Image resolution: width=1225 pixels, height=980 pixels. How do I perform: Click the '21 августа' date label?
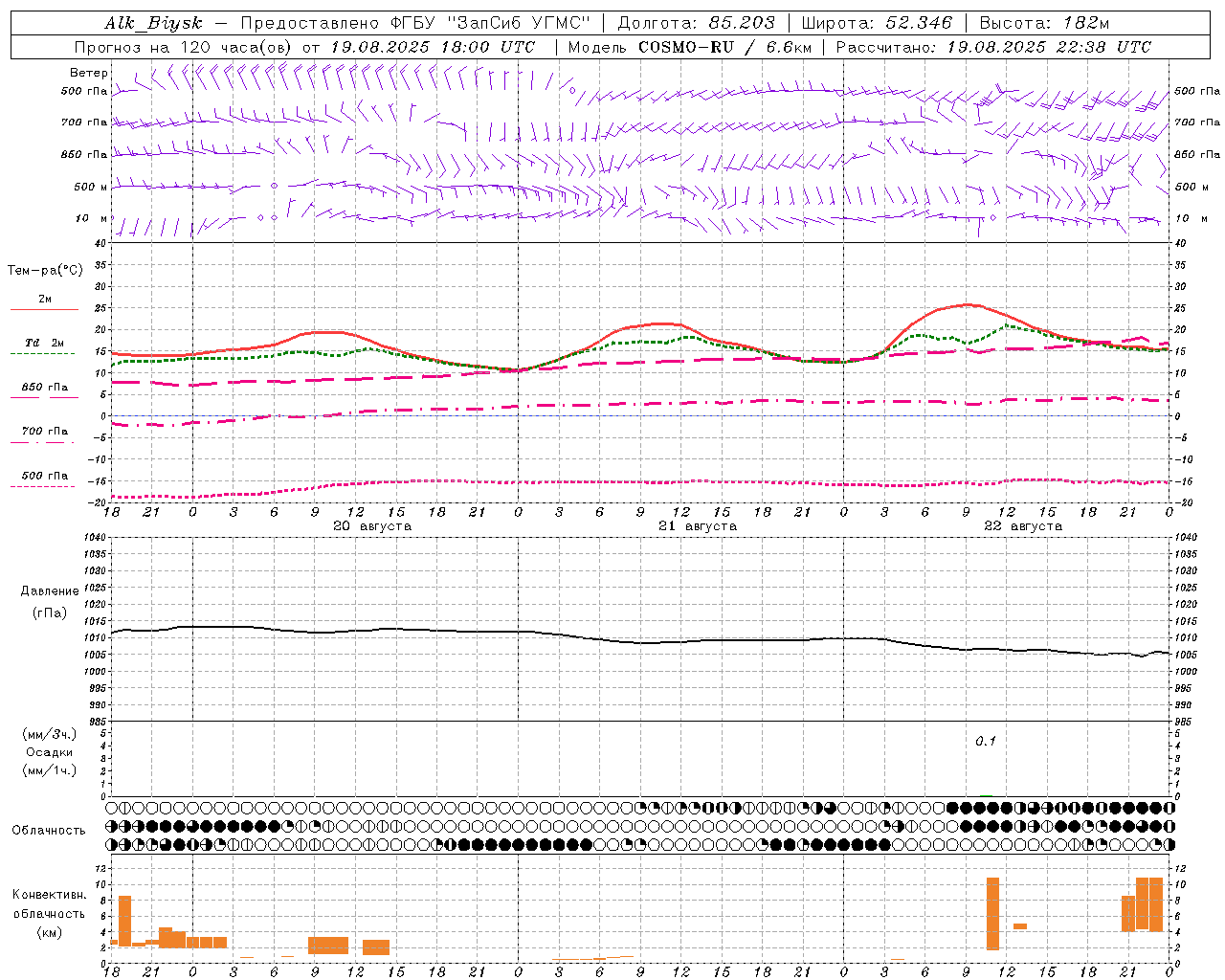[698, 526]
